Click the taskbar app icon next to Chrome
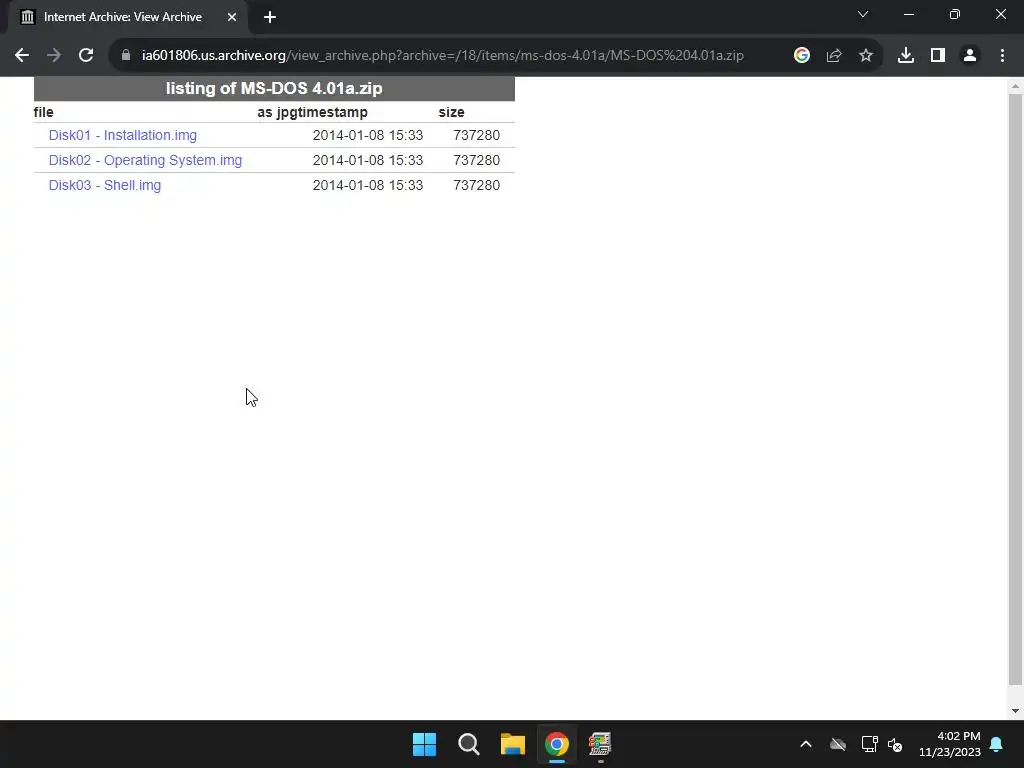 (600, 744)
